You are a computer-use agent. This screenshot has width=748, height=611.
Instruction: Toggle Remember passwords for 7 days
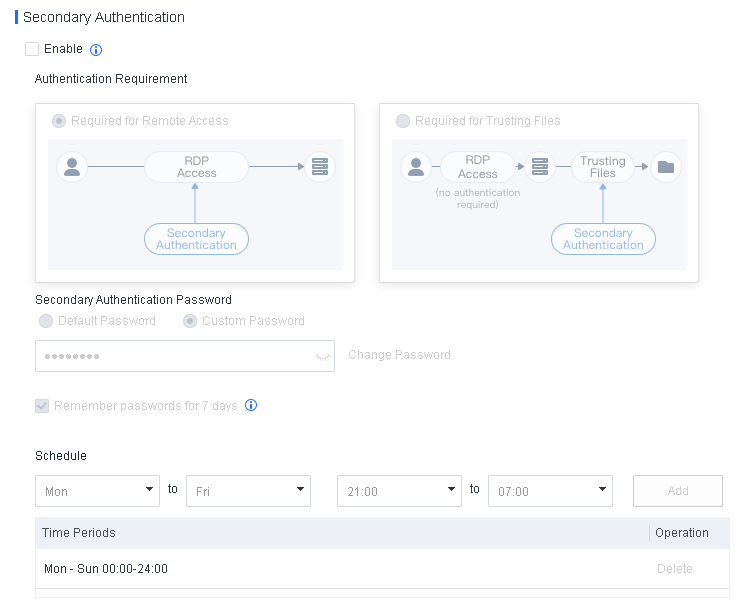pos(42,406)
